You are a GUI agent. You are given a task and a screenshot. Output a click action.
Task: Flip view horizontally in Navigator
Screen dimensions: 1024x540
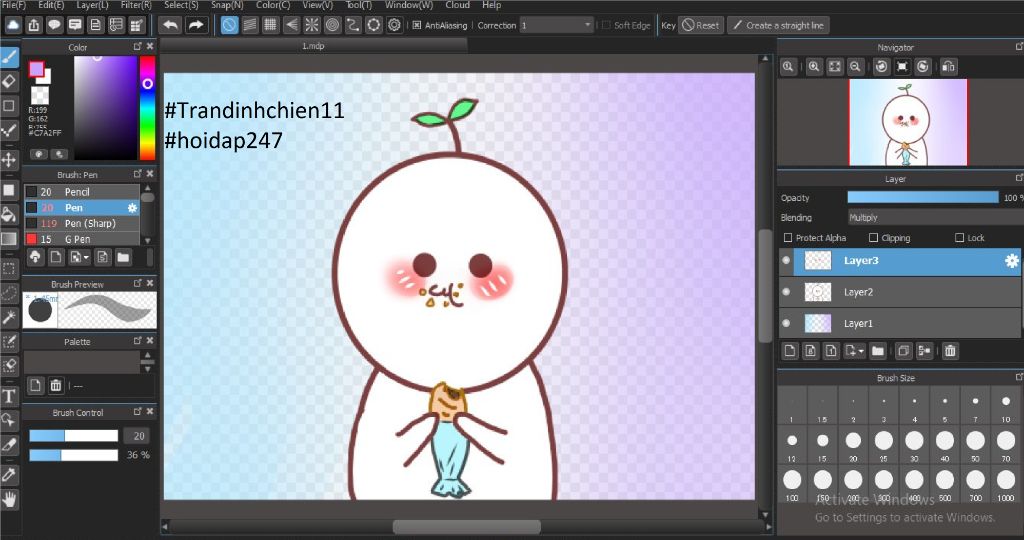[x=949, y=67]
